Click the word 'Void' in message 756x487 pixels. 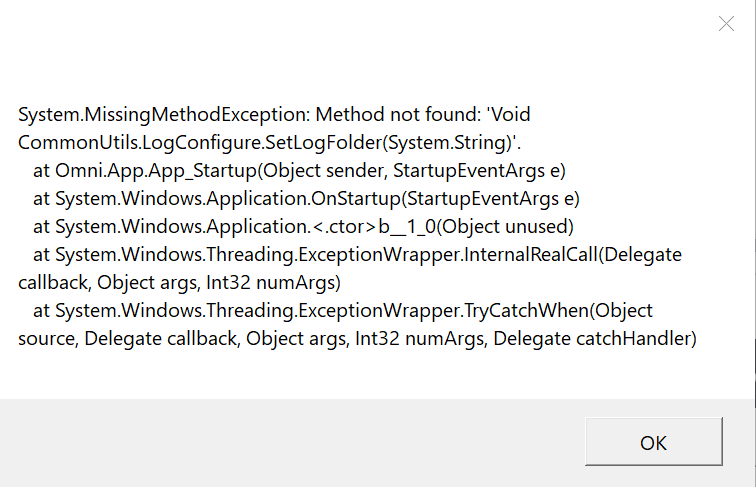point(511,115)
